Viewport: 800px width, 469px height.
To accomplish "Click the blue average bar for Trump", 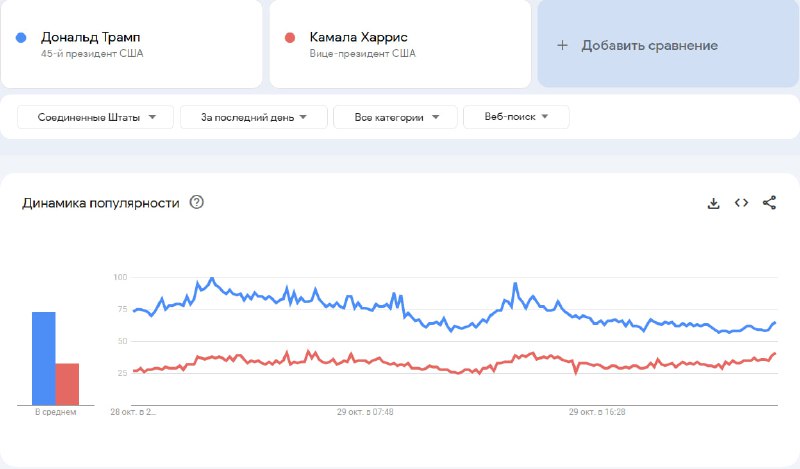I will (x=44, y=359).
